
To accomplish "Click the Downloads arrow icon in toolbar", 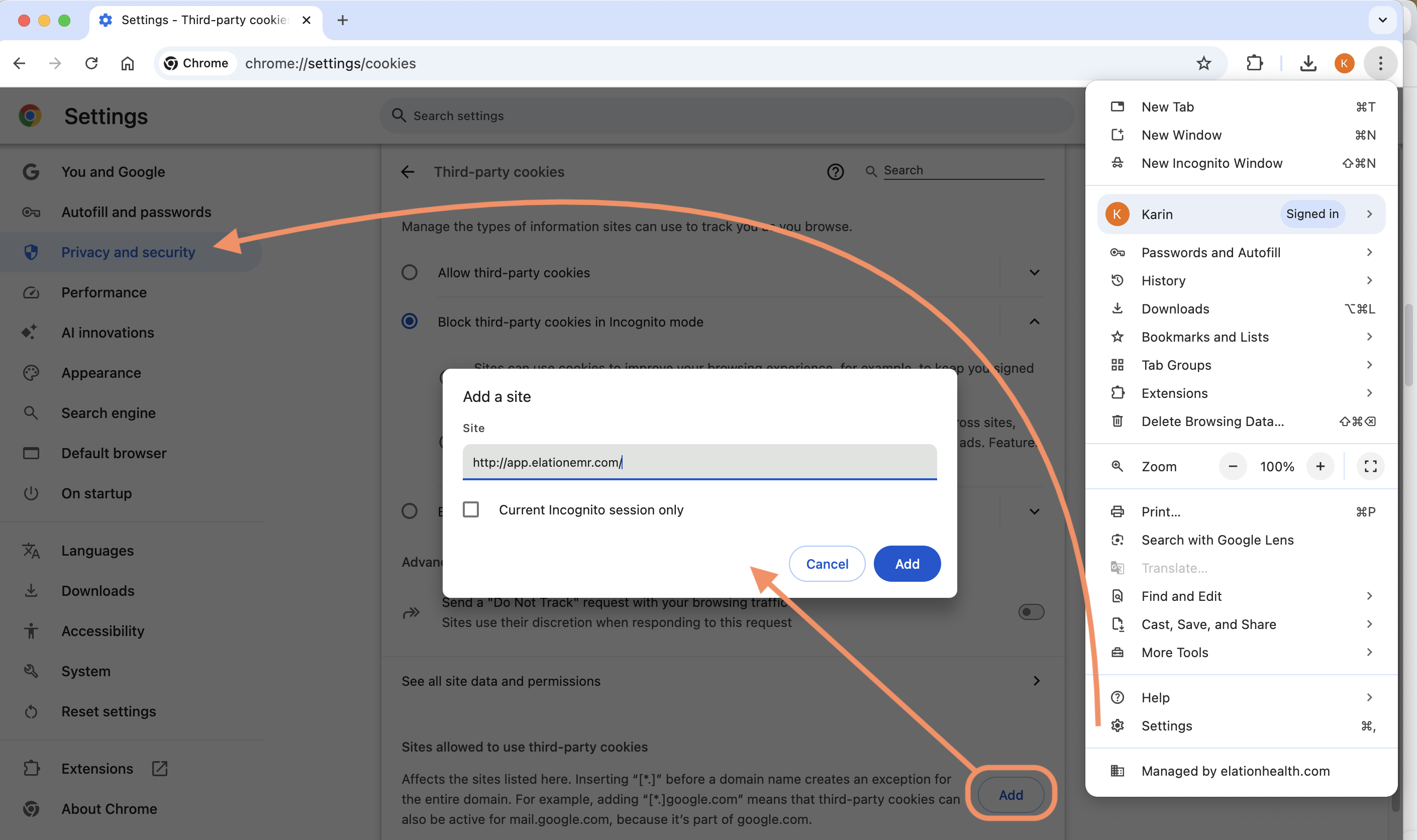I will coord(1308,63).
